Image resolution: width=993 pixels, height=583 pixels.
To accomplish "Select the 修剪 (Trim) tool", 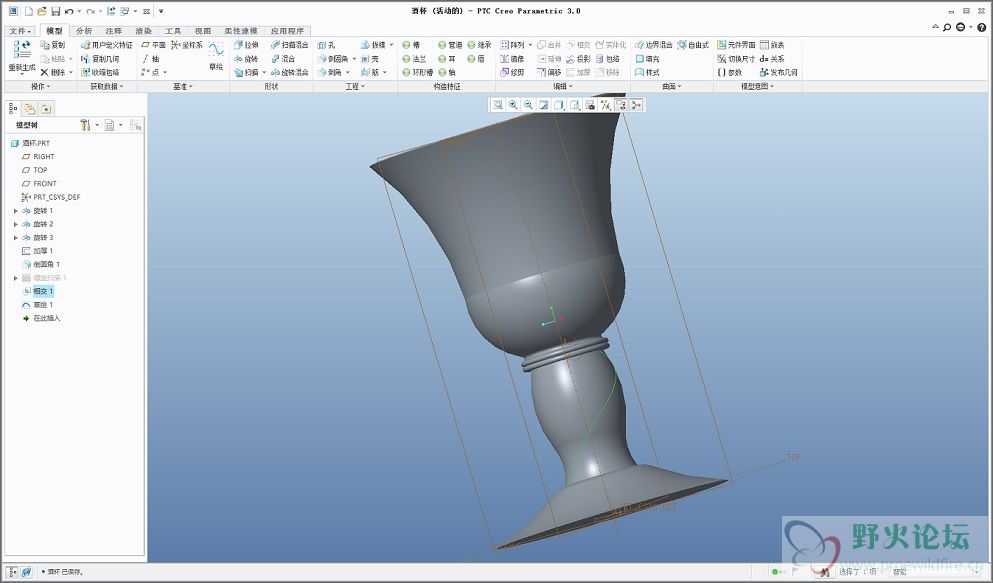I will point(512,73).
